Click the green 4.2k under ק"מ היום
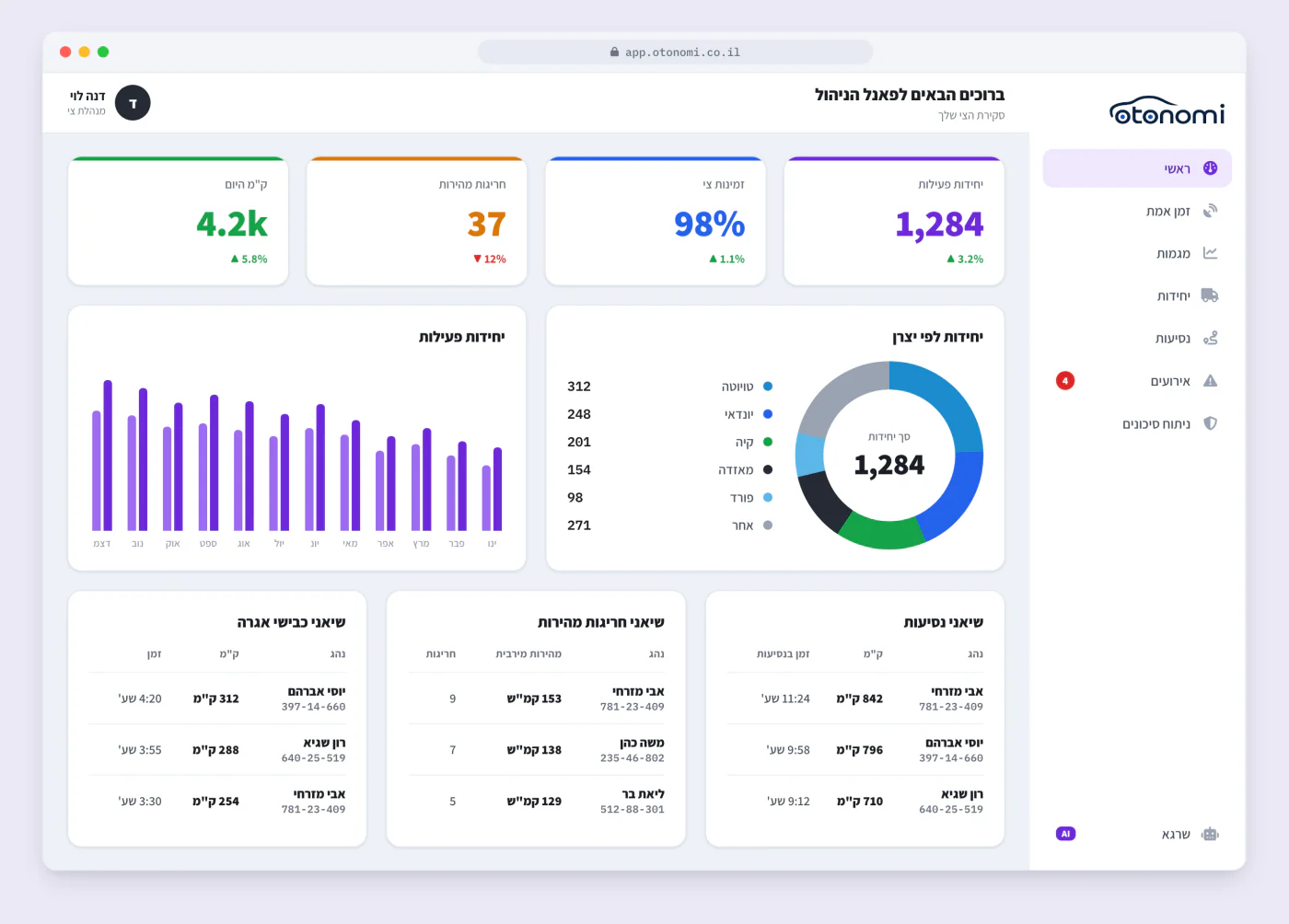Viewport: 1289px width, 924px height. tap(232, 224)
